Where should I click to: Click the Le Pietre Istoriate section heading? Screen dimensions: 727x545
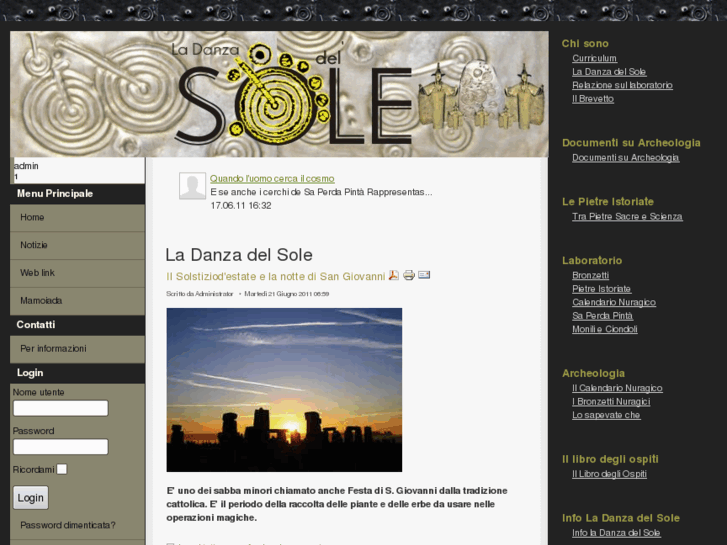608,202
